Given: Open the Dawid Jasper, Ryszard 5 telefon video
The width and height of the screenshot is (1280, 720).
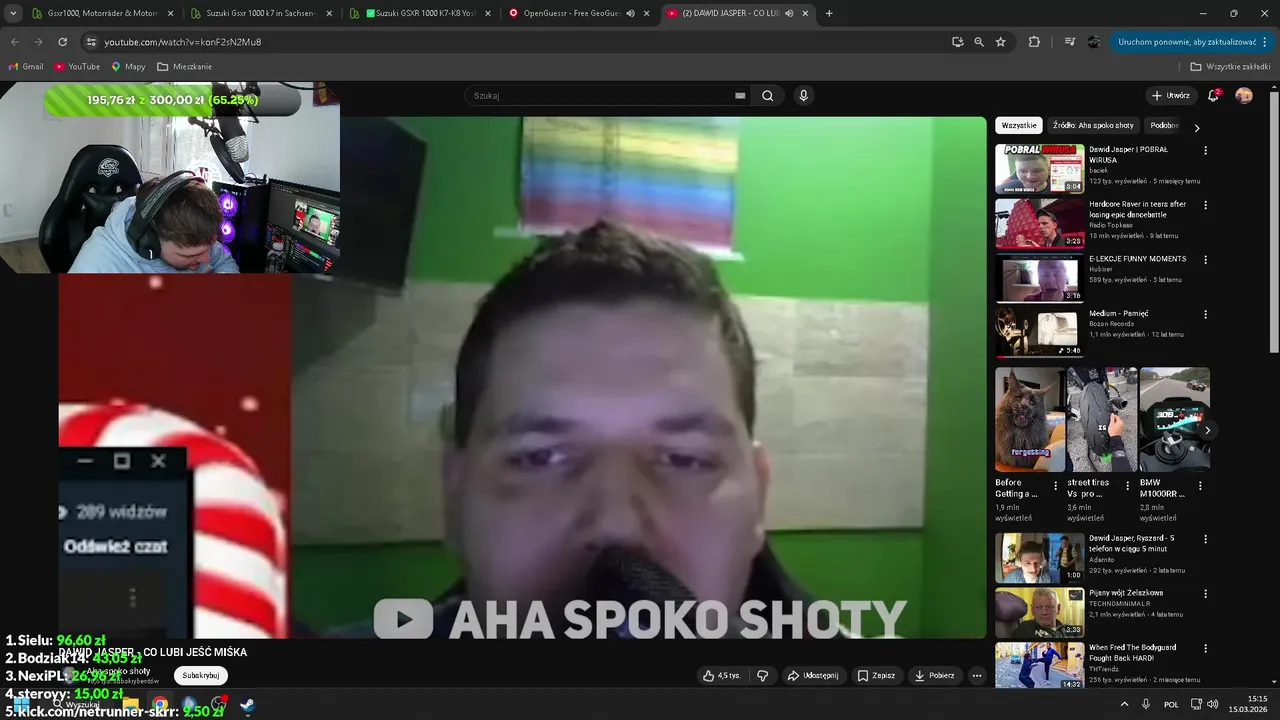Looking at the screenshot, I should pyautogui.click(x=1039, y=558).
